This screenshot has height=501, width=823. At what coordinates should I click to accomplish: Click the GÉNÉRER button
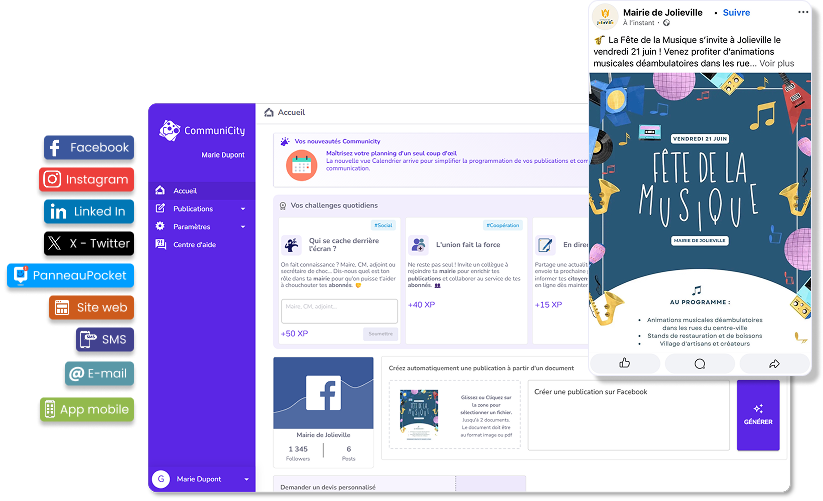758,415
